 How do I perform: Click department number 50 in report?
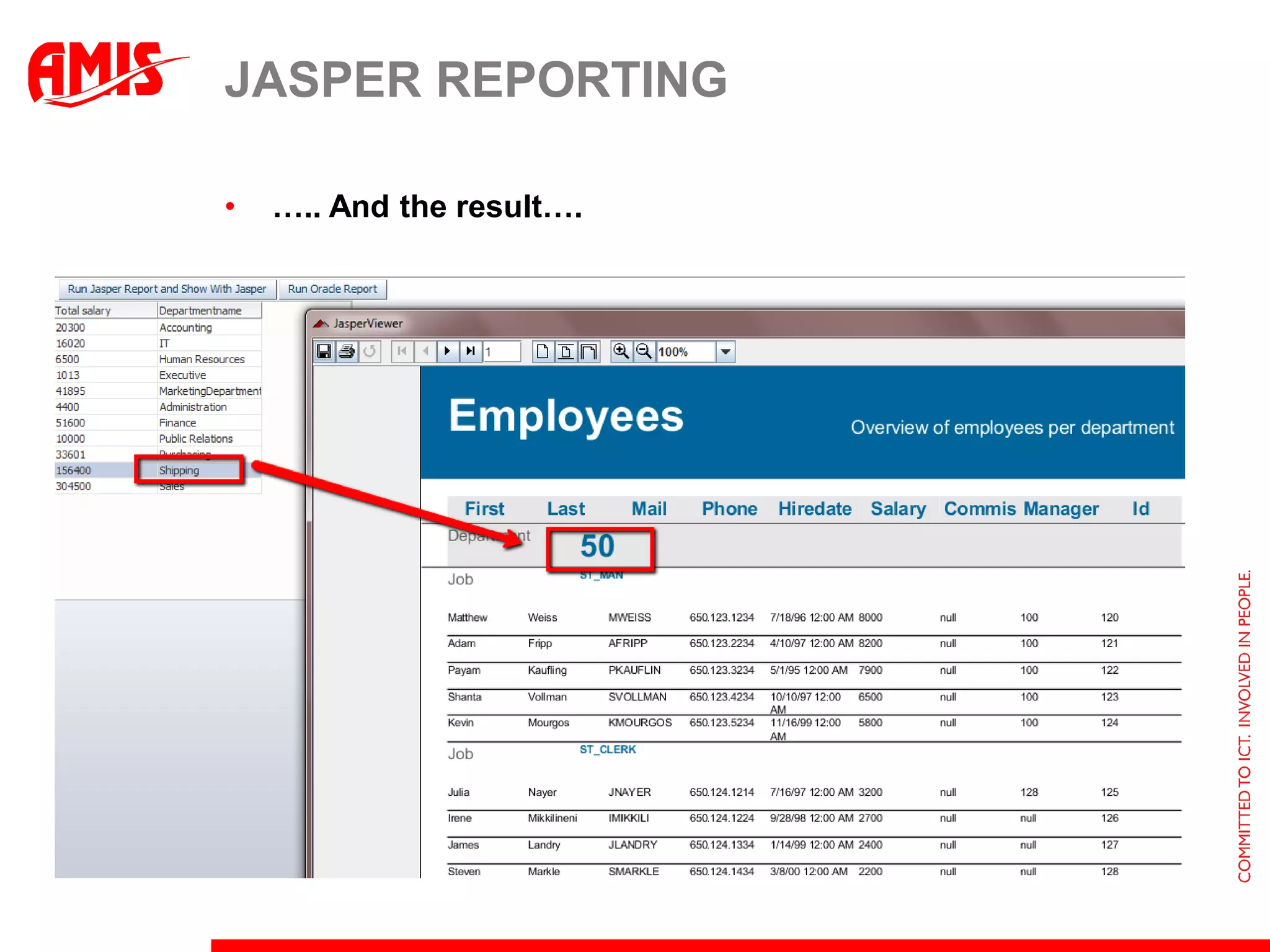(597, 546)
